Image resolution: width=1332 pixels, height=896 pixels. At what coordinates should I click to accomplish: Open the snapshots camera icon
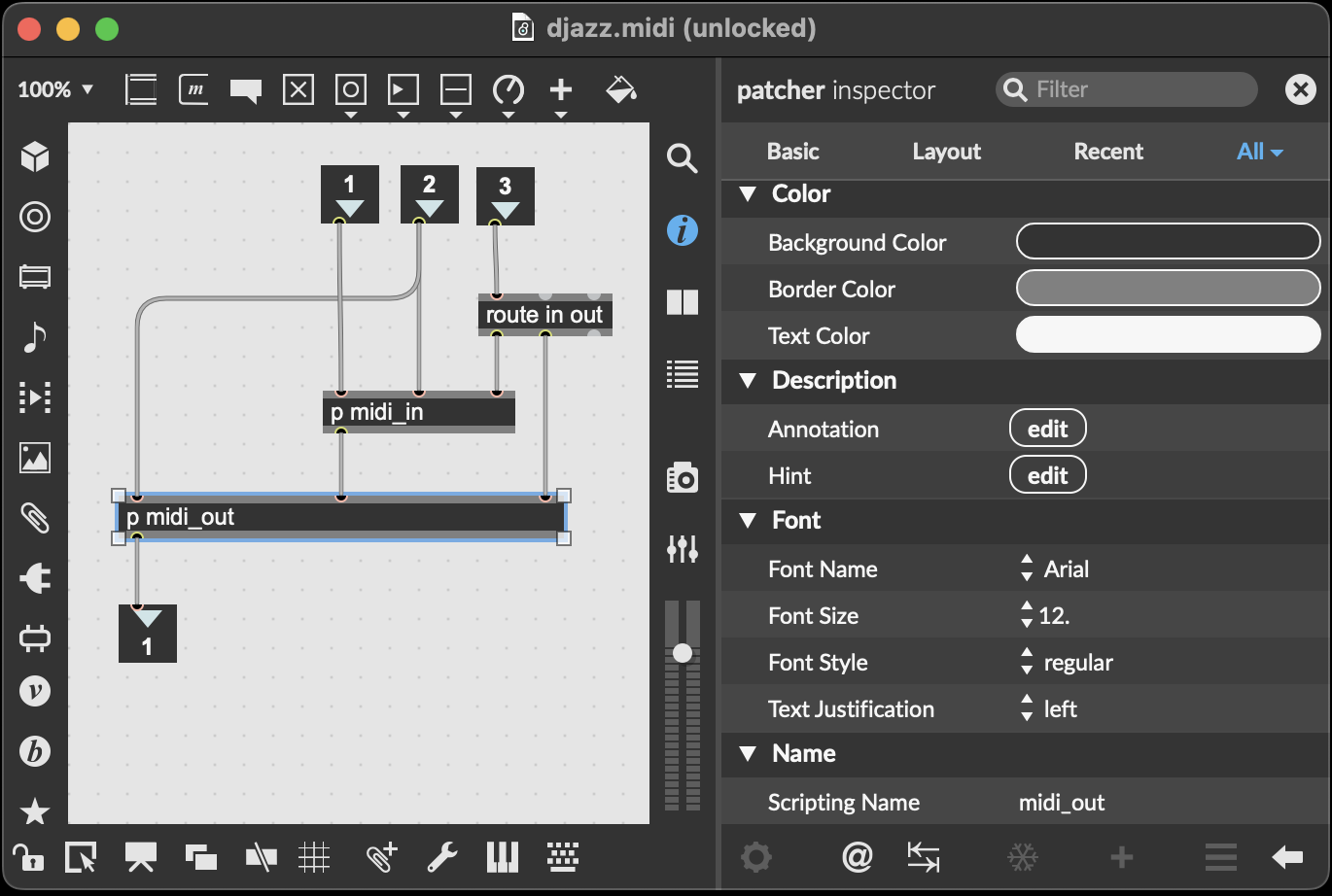(683, 478)
